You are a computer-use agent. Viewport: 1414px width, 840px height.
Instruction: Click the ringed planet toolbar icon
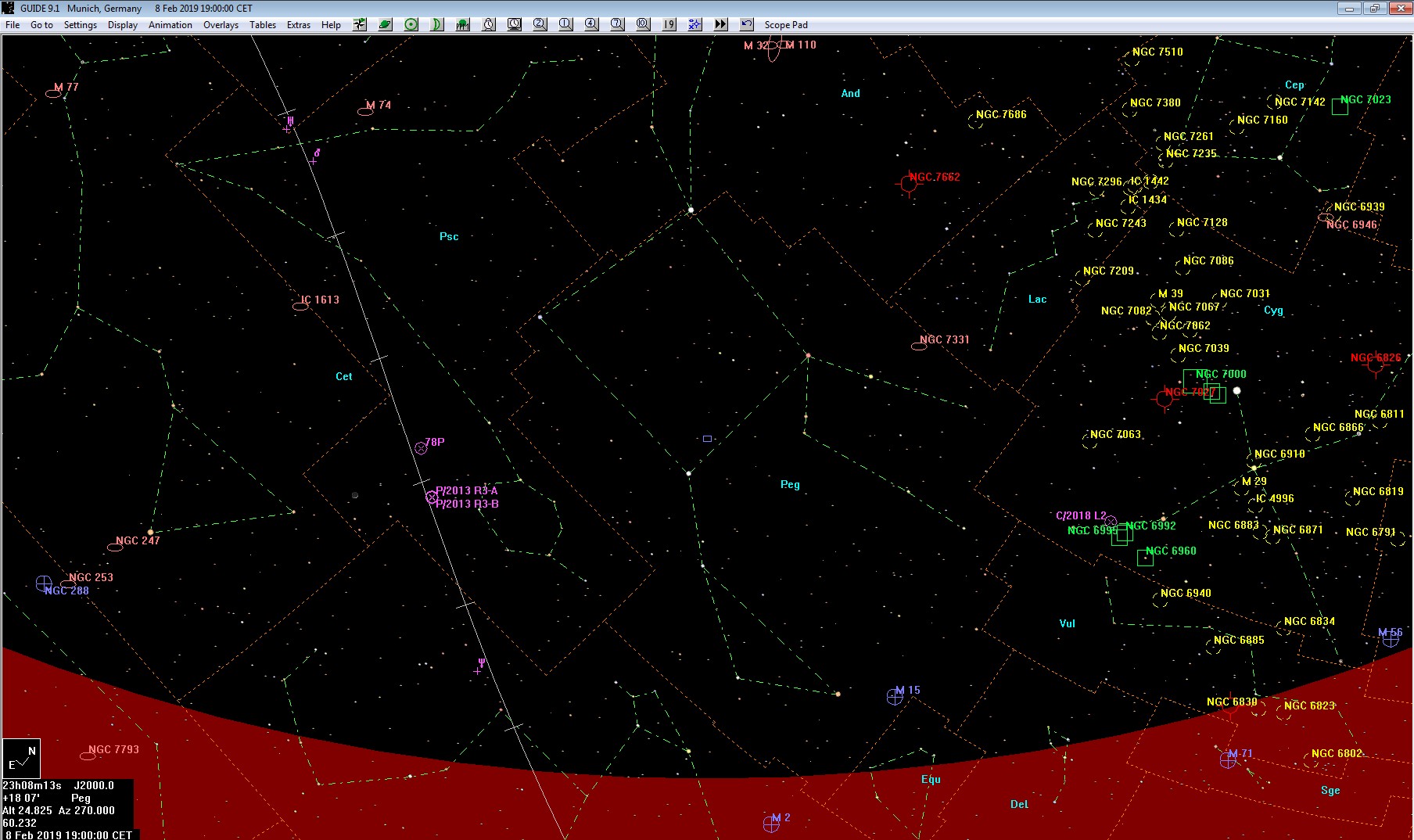tap(386, 24)
